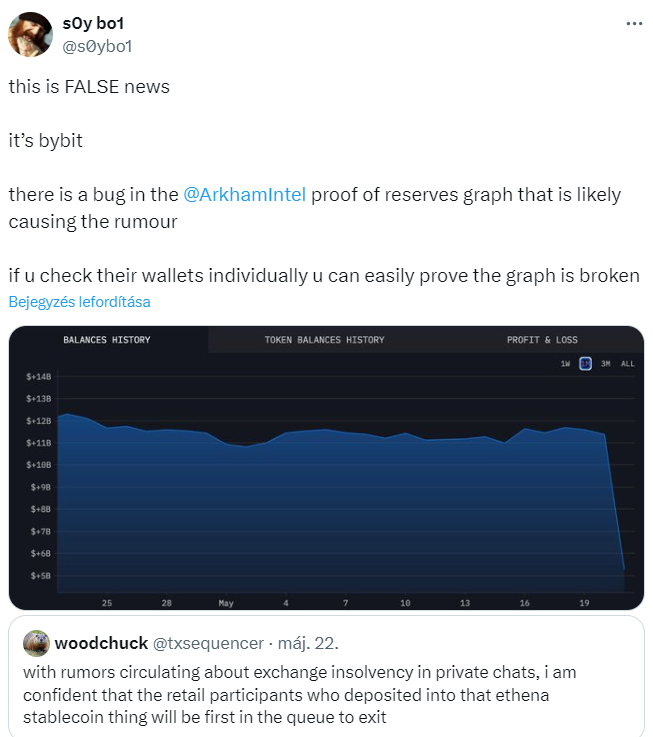653x737 pixels.
Task: Open the three-dot more options menu
Action: pos(634,24)
